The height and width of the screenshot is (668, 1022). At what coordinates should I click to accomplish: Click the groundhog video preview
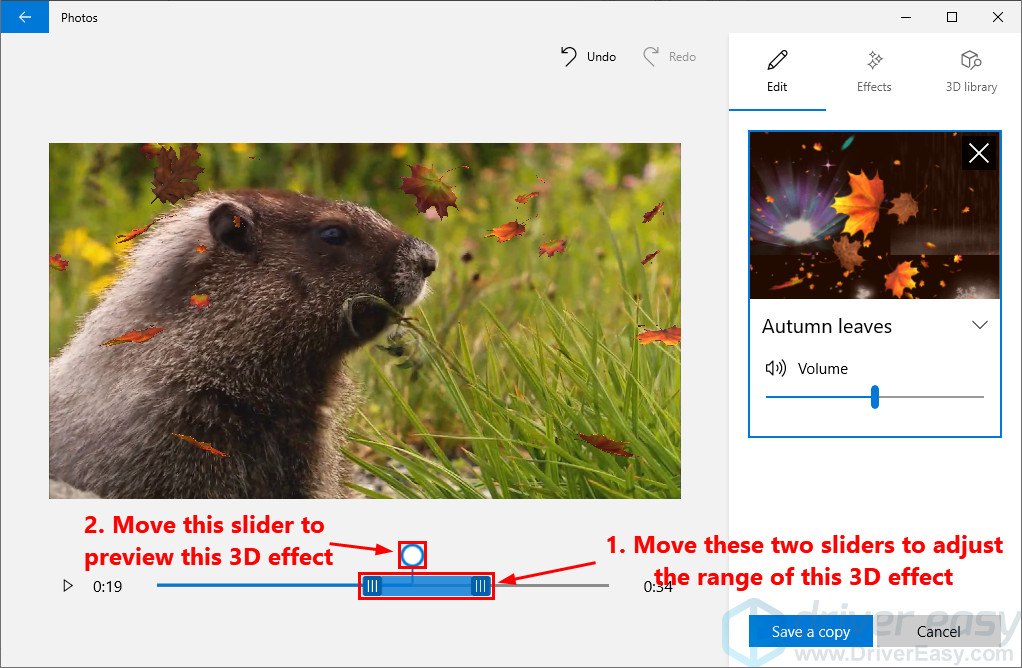(365, 321)
